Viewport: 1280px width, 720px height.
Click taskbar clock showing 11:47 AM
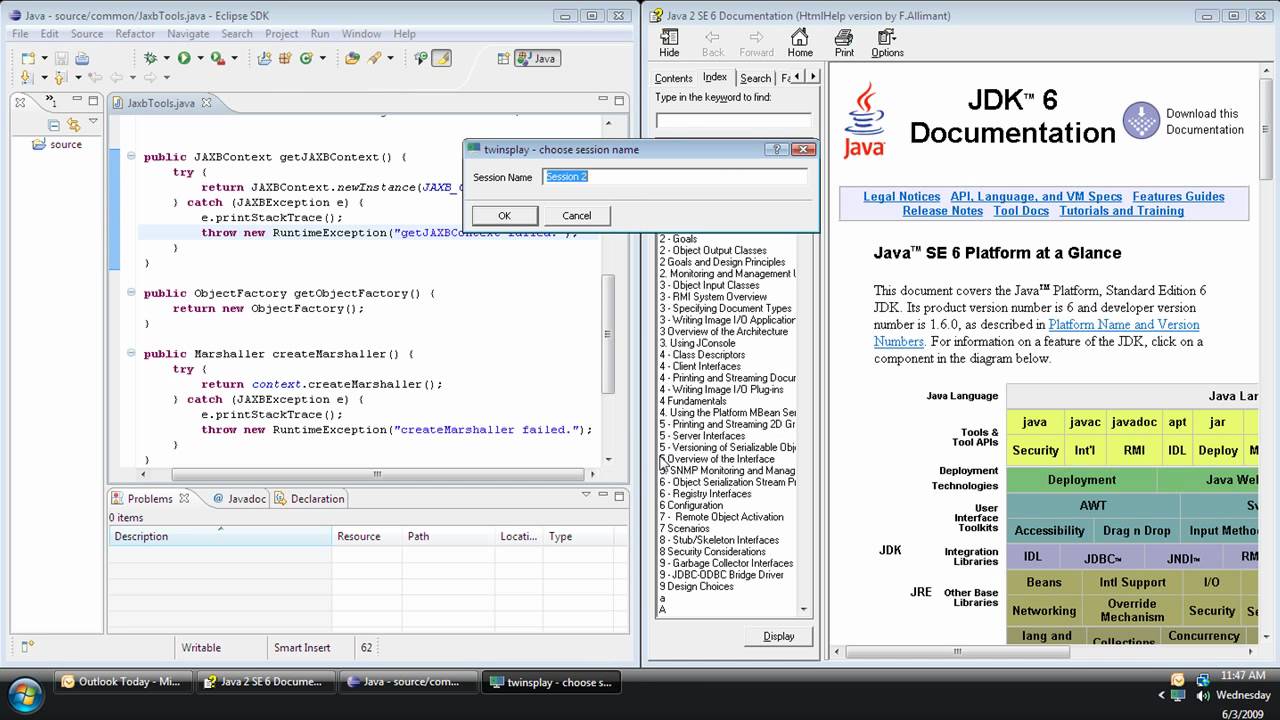click(1243, 676)
